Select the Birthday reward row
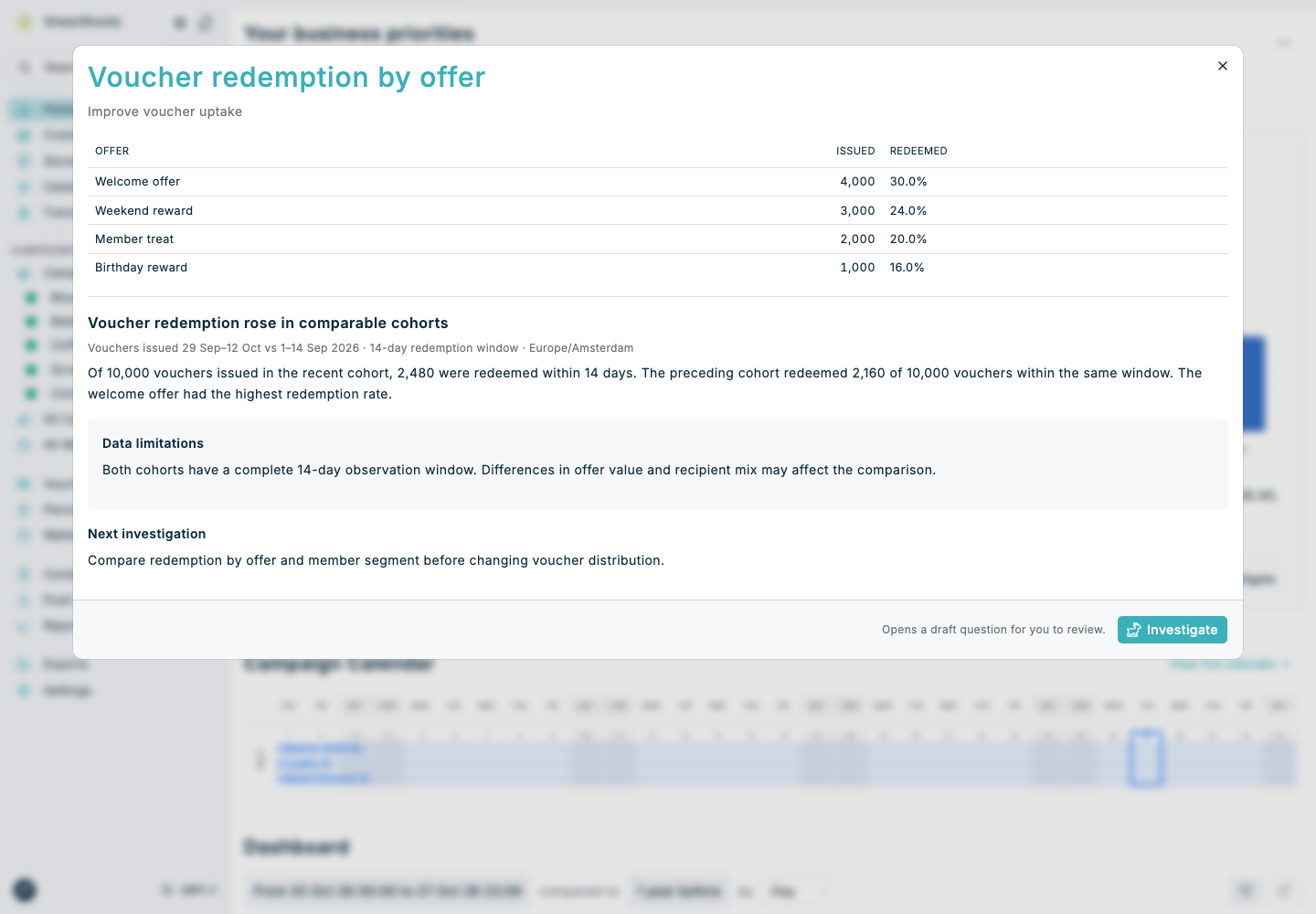This screenshot has height=914, width=1316. click(x=658, y=268)
